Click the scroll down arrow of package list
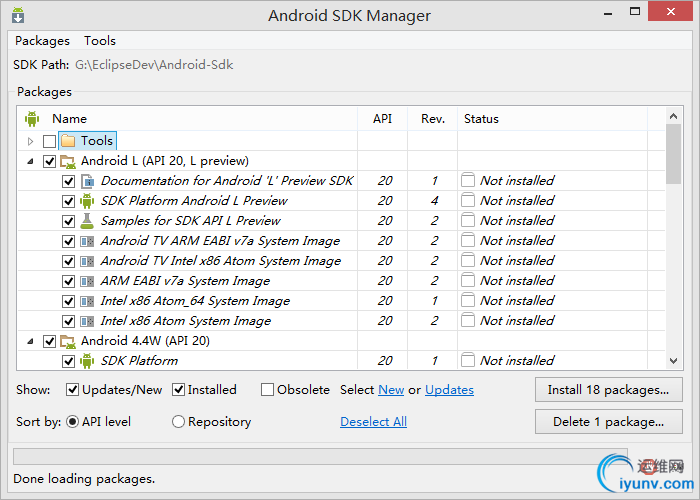This screenshot has width=700, height=500. [x=673, y=360]
